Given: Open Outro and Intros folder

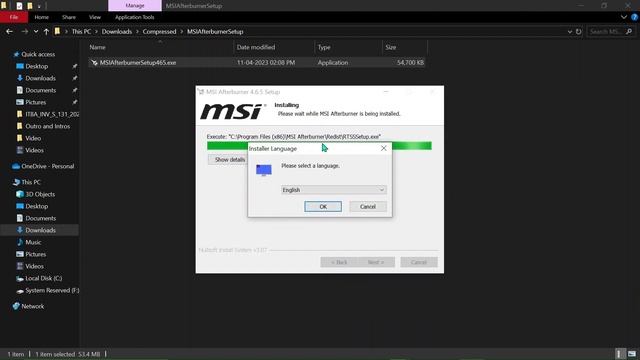Looking at the screenshot, I should click(47, 126).
